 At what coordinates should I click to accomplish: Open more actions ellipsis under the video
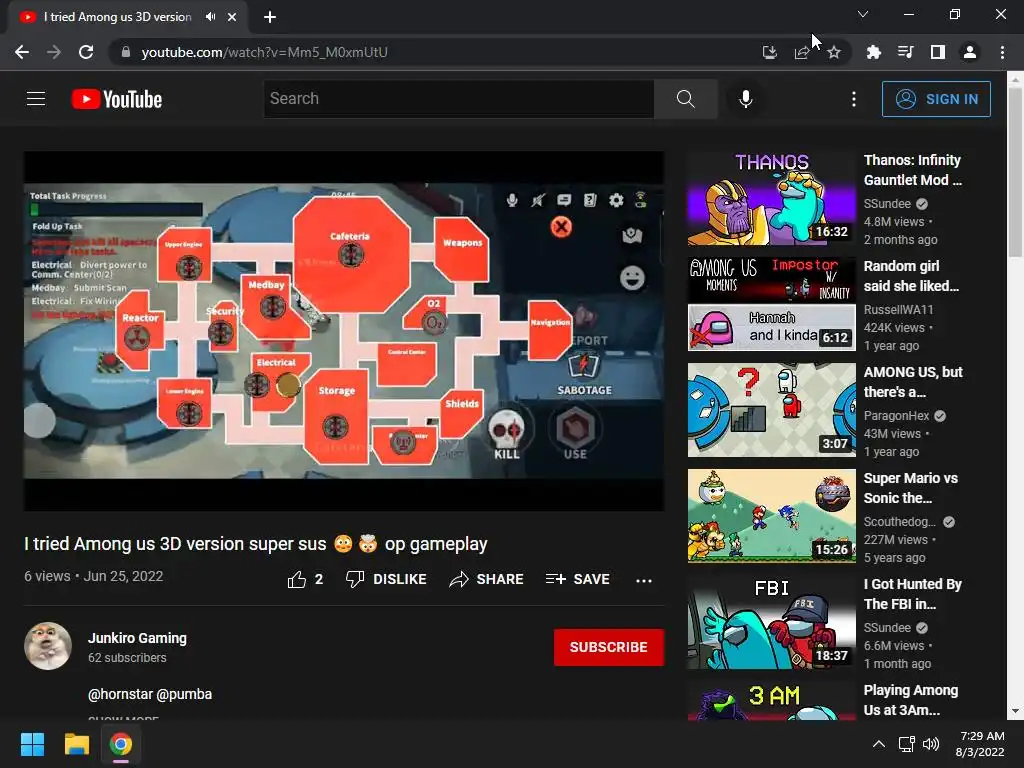coord(643,580)
